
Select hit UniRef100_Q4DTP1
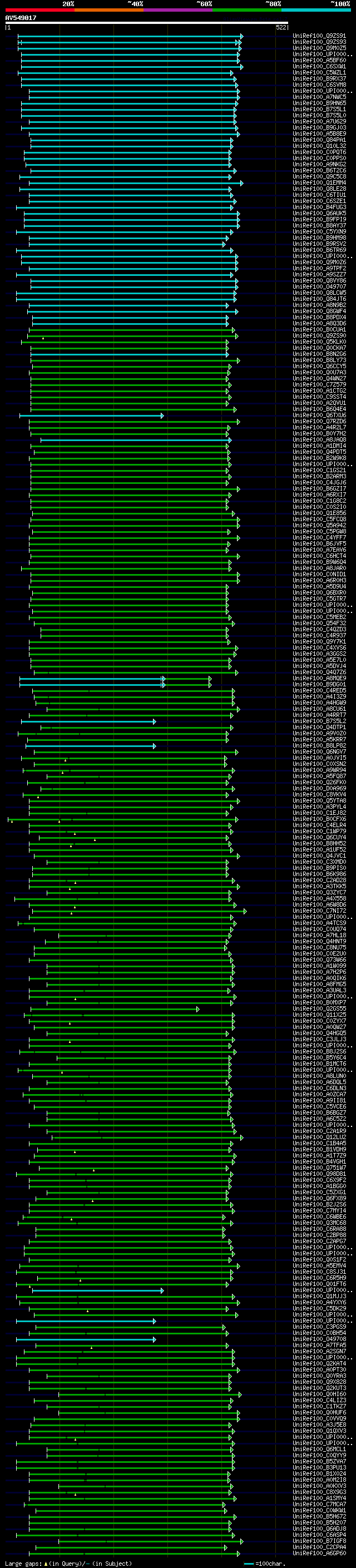click(319, 729)
